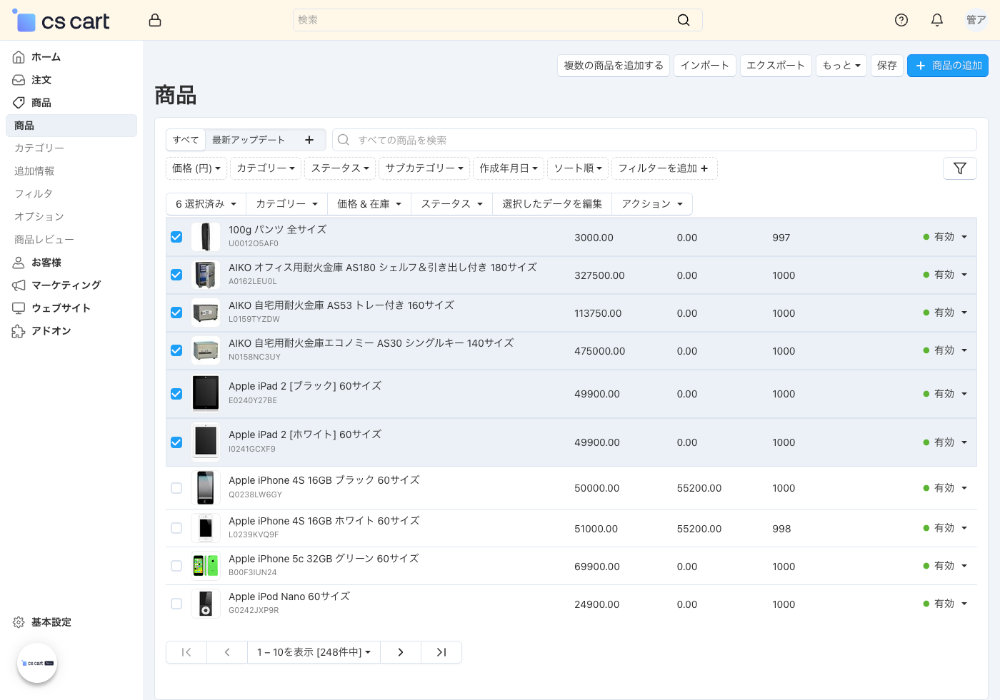
Task: Open 注文 in the sidebar menu
Action: 41,80
